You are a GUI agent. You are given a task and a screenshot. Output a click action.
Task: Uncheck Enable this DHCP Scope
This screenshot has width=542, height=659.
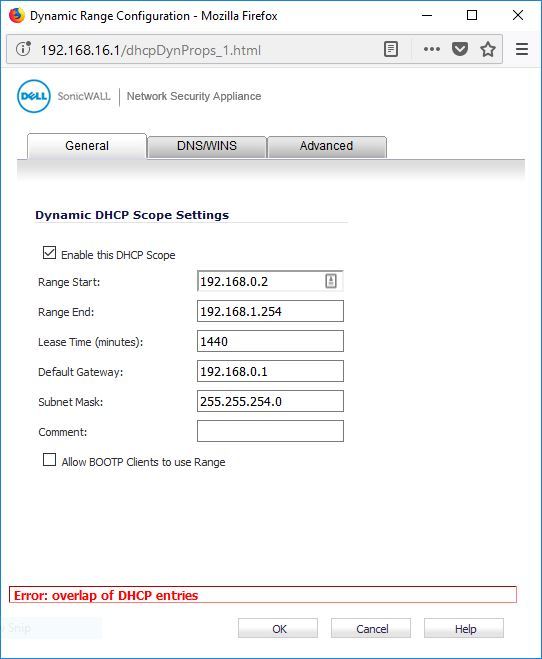point(50,253)
